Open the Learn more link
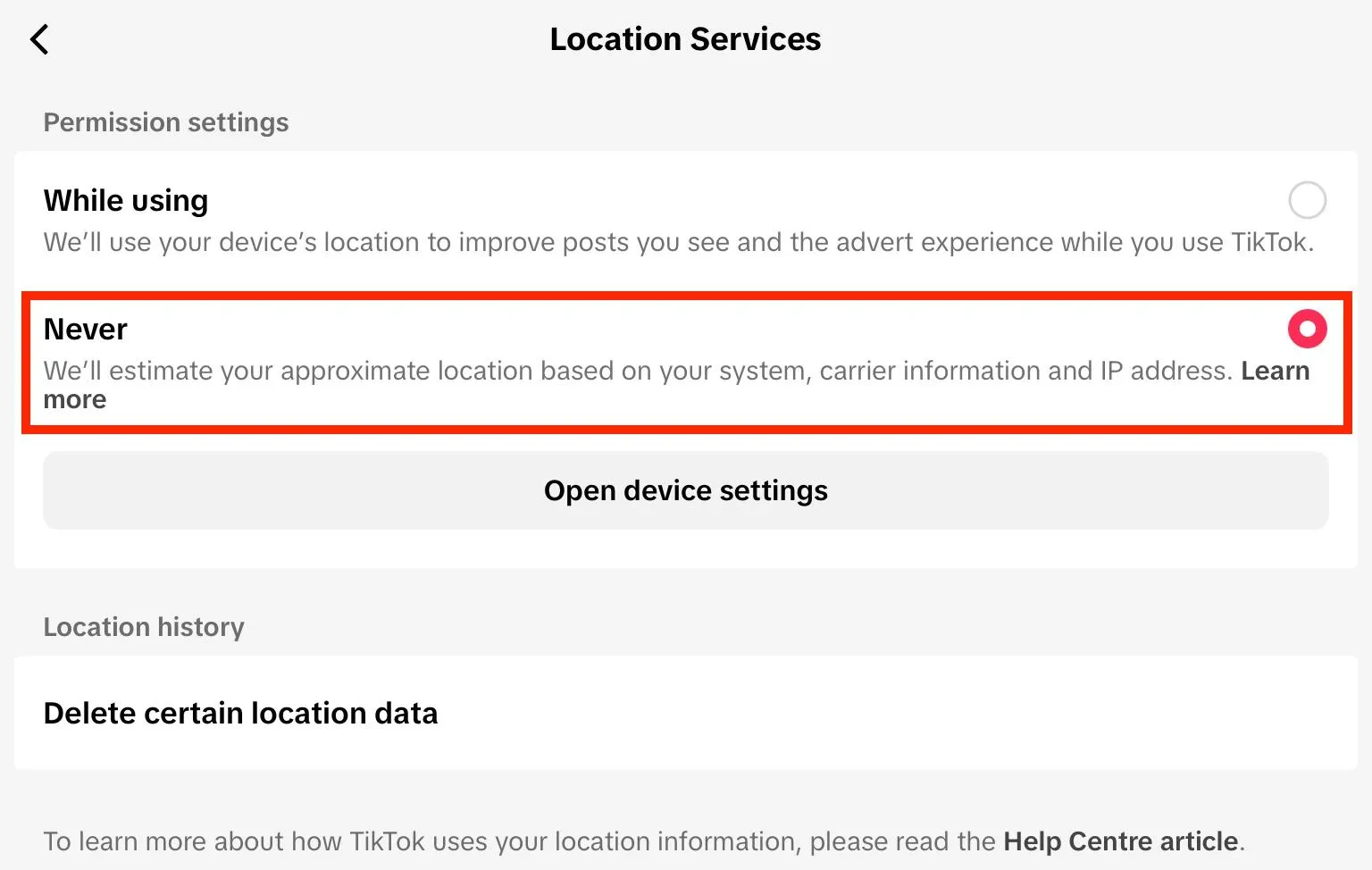The image size is (1372, 870). click(x=1275, y=371)
